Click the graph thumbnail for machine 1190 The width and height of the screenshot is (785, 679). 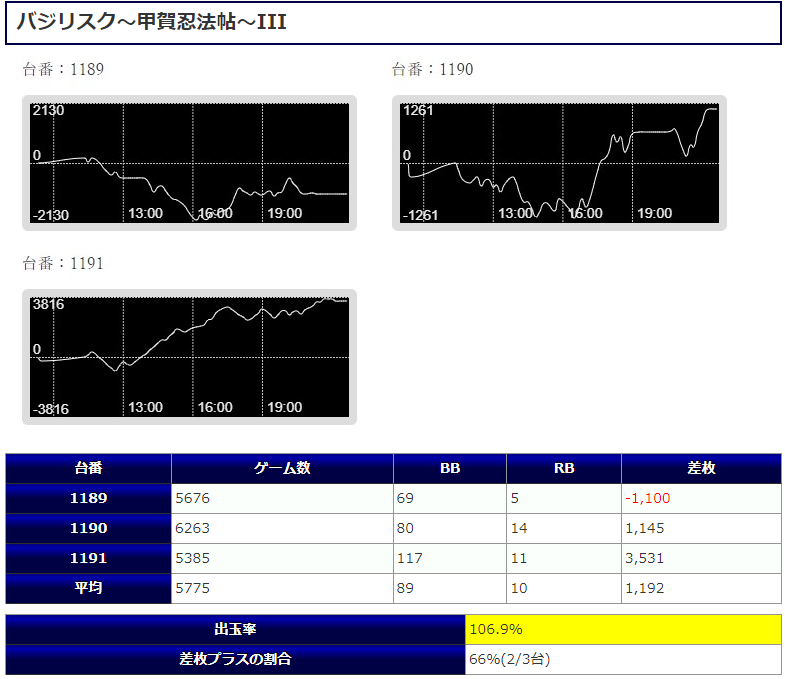[559, 163]
